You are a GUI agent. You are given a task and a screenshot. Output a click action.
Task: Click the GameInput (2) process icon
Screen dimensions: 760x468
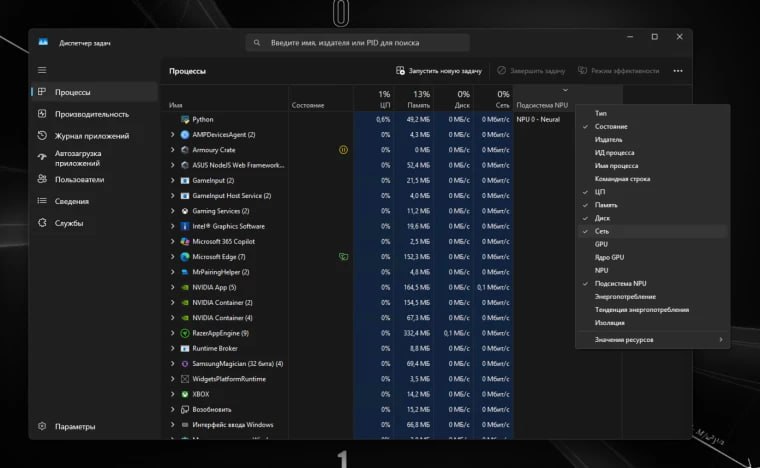(x=185, y=180)
